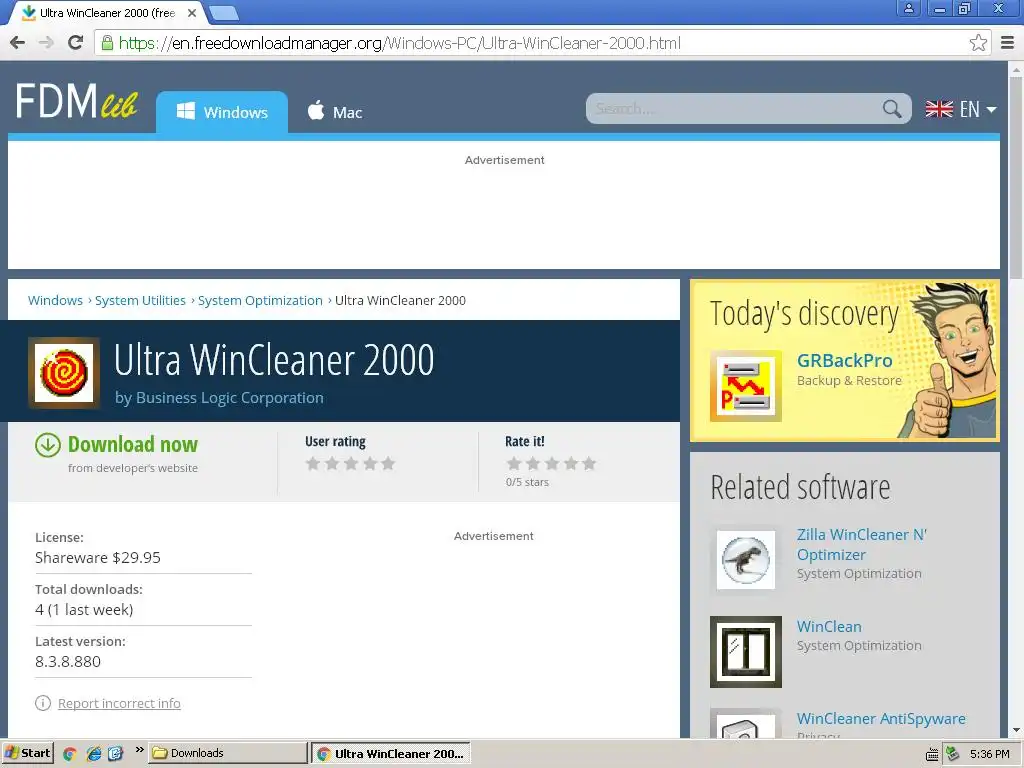Open the System Utilities breadcrumb link
The image size is (1024, 768).
140,300
